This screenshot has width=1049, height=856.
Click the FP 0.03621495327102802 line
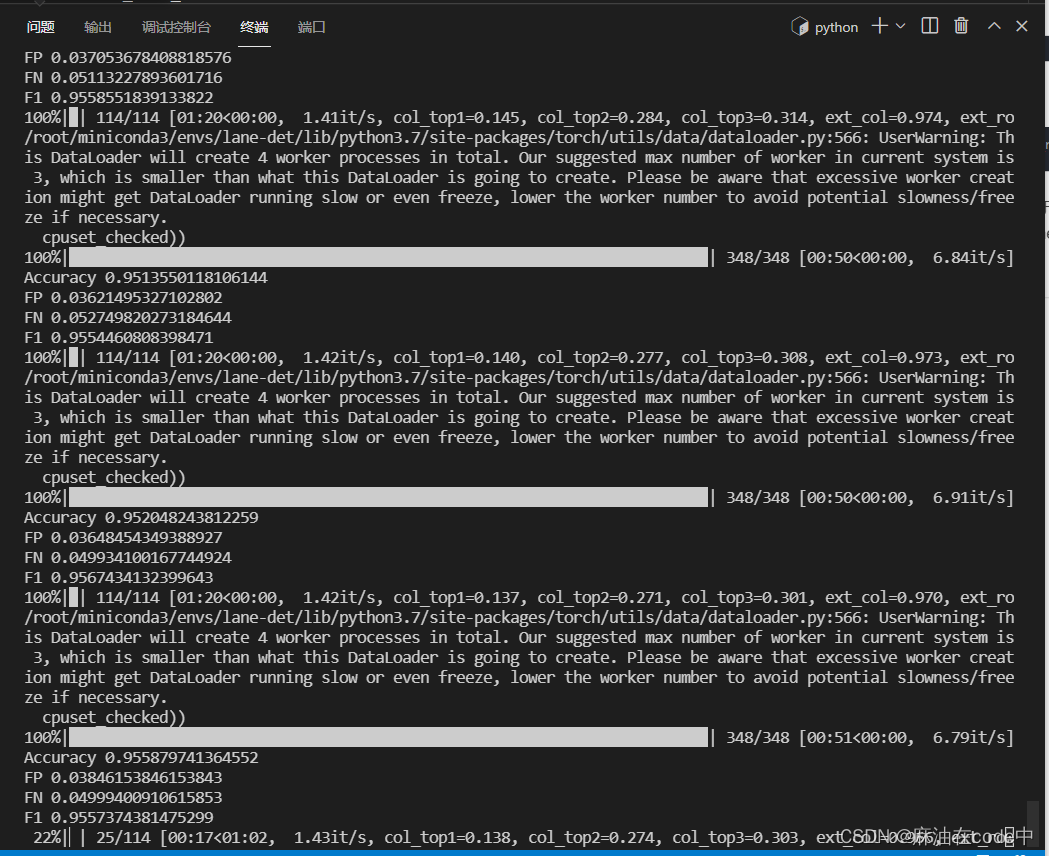point(123,298)
